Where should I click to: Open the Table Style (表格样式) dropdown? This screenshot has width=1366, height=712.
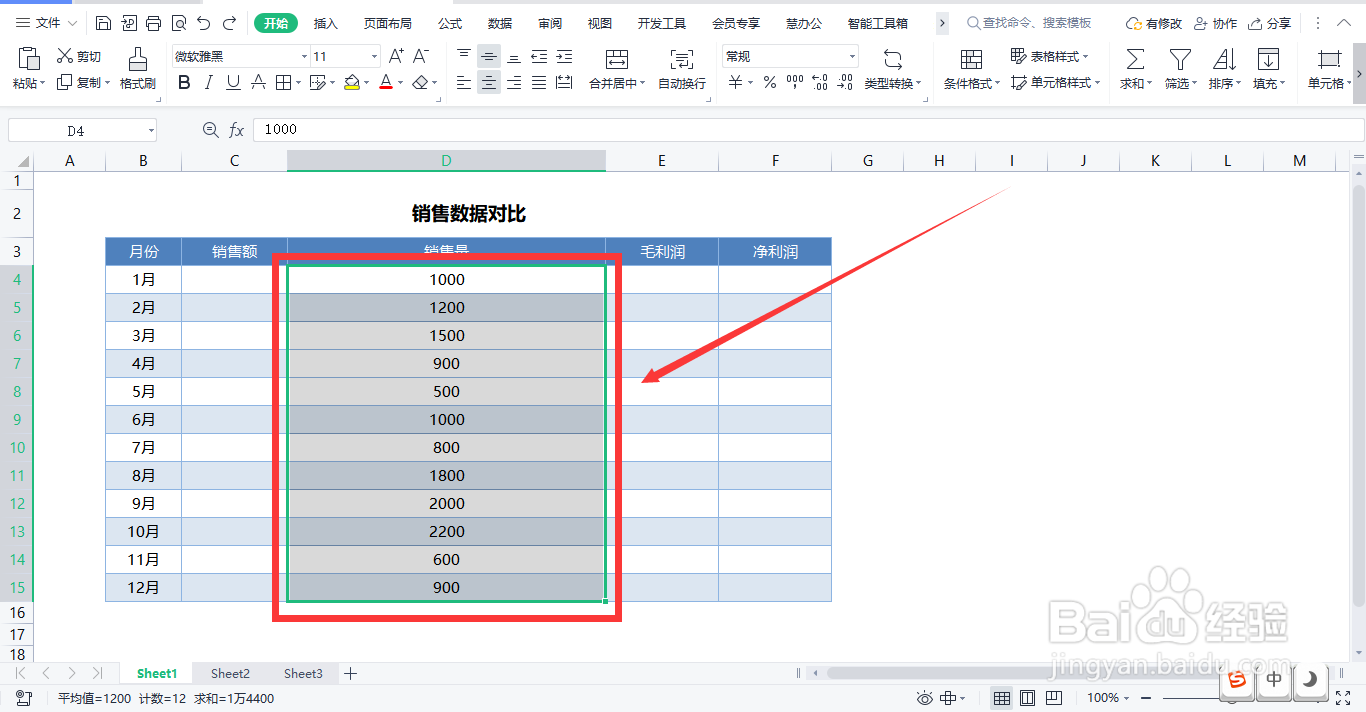[x=1049, y=57]
